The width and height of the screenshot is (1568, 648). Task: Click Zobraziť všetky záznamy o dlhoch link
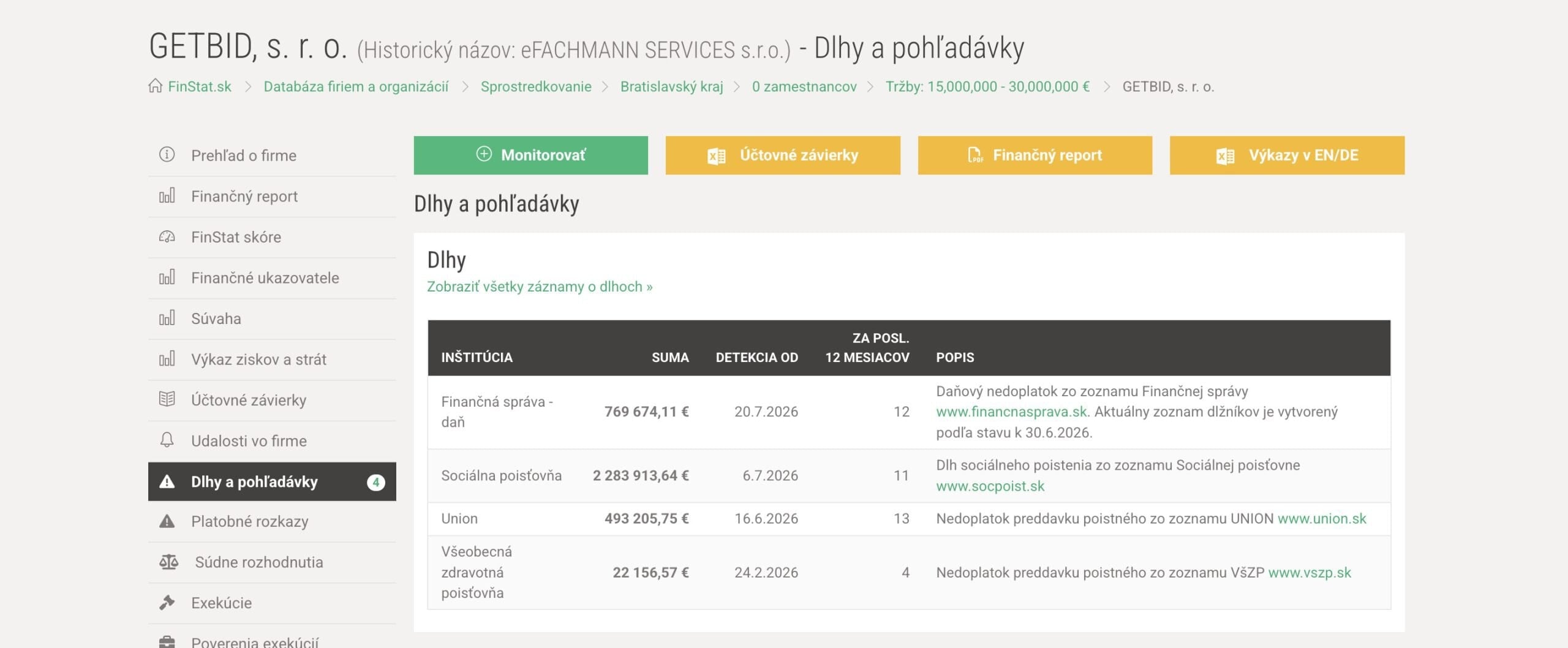540,287
